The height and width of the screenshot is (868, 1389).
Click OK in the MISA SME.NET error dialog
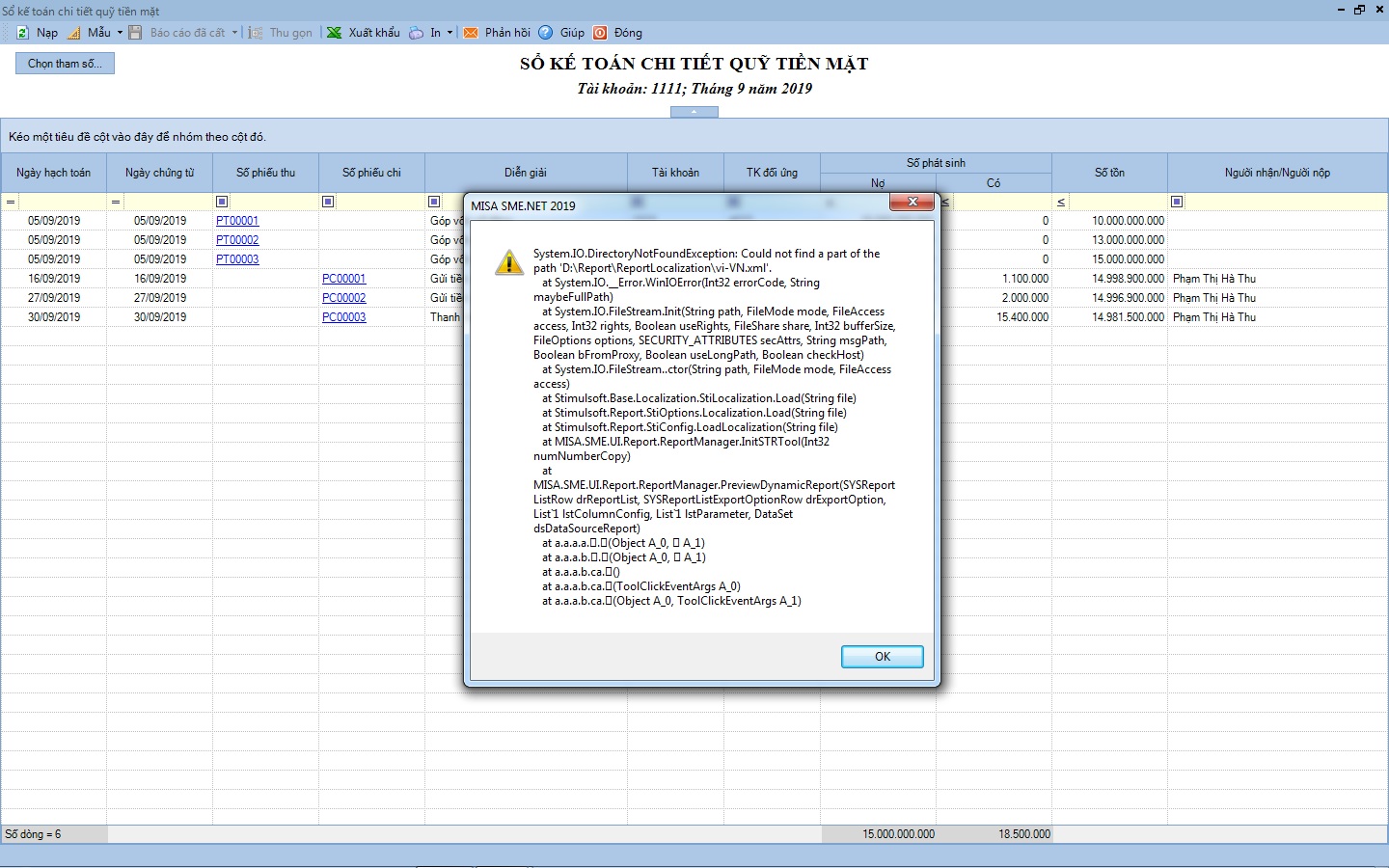(883, 657)
